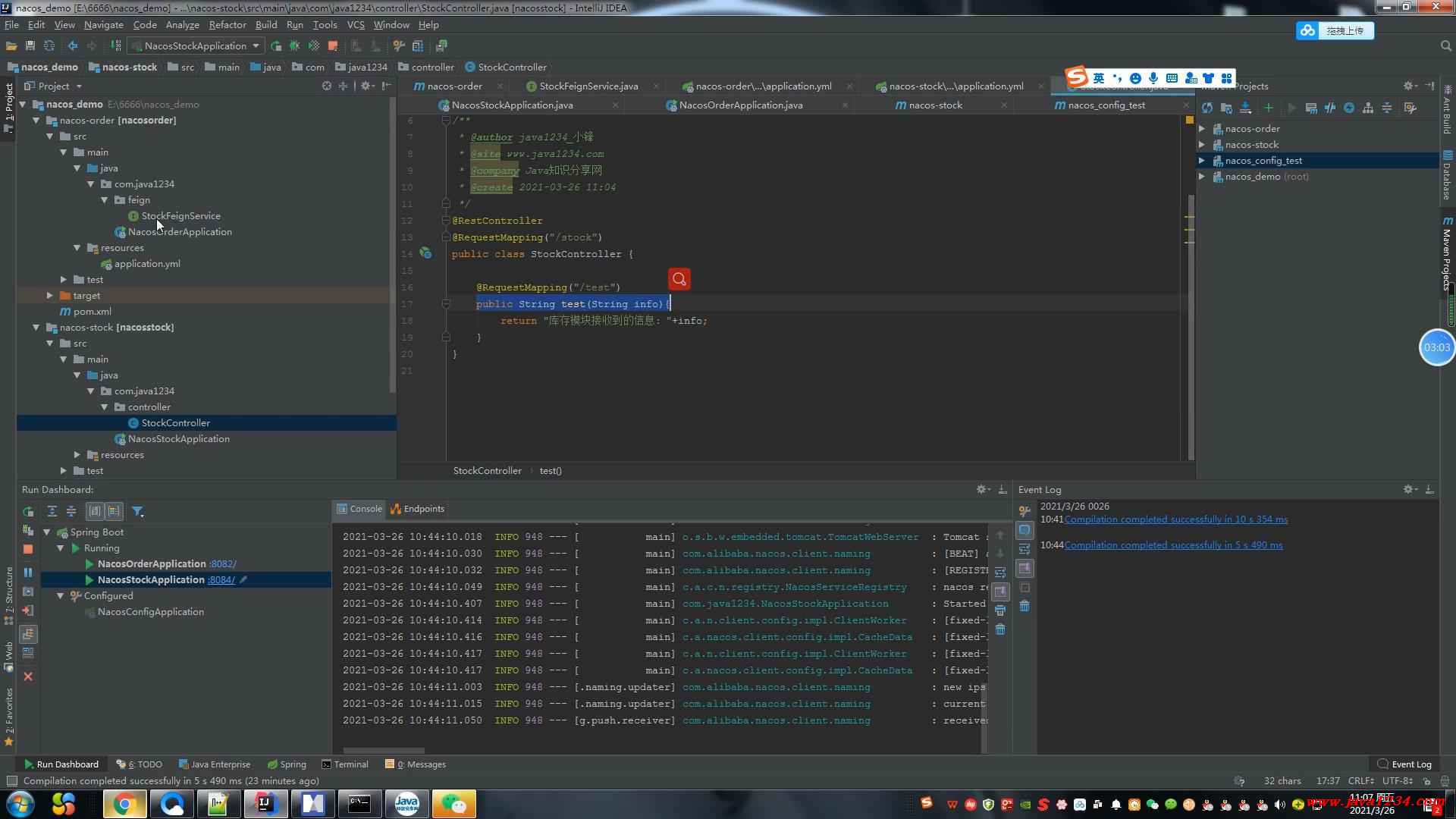Navigate back with the blue arrow

click(x=73, y=46)
